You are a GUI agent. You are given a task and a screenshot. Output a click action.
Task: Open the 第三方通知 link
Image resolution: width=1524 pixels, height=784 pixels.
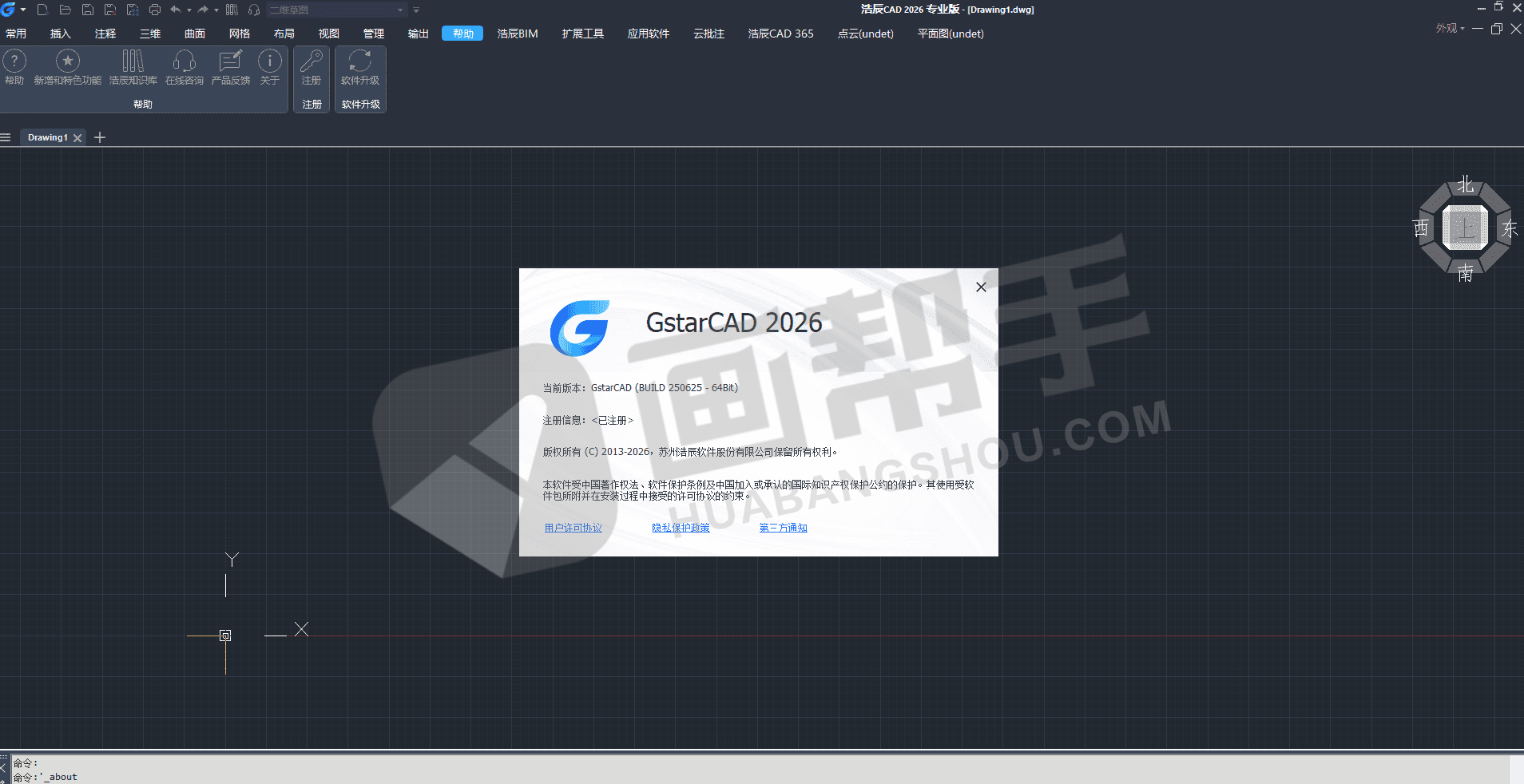(x=783, y=528)
